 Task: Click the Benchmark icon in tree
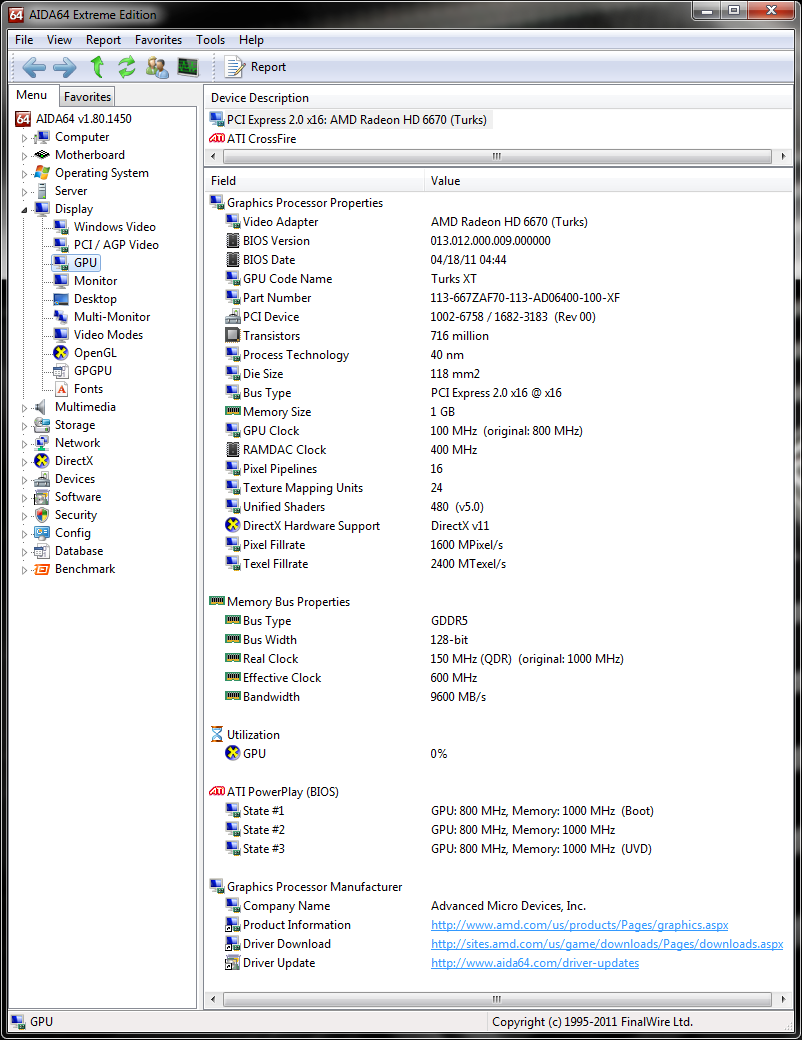click(x=42, y=569)
